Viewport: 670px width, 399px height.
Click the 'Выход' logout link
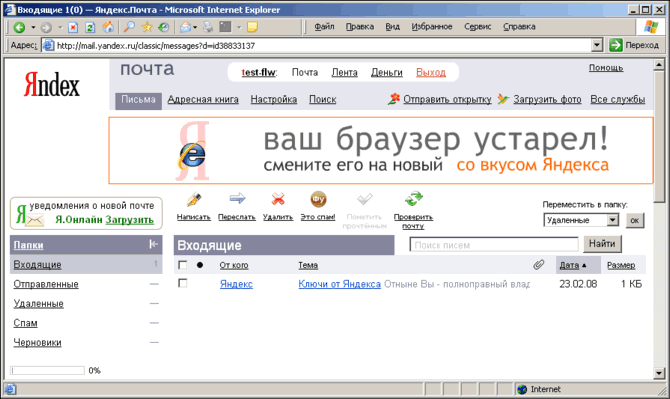pyautogui.click(x=431, y=73)
